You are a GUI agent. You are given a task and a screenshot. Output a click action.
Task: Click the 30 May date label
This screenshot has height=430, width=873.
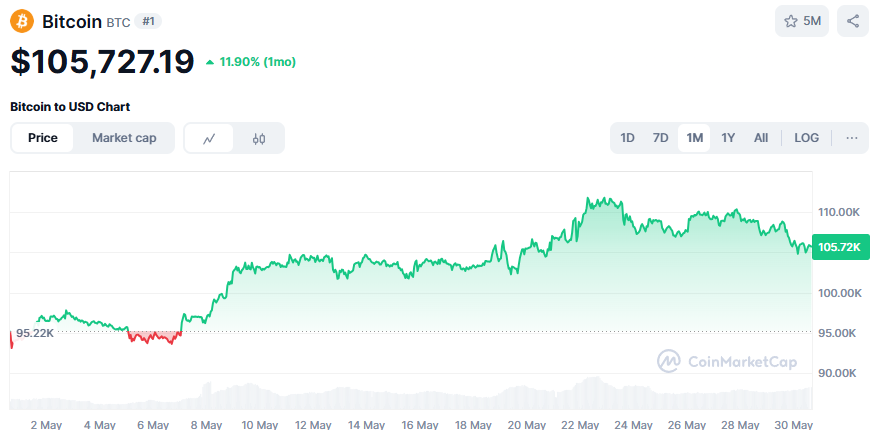click(x=794, y=424)
